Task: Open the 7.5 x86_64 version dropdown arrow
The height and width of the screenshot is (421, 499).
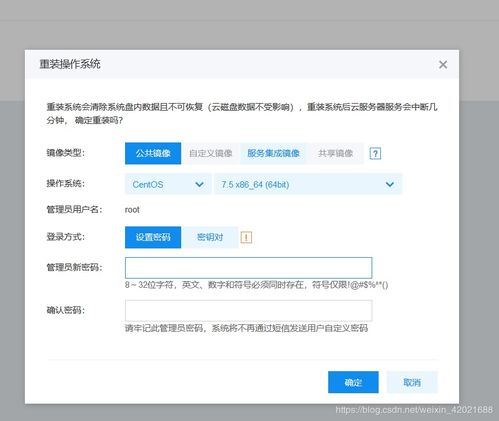Action: [x=390, y=184]
